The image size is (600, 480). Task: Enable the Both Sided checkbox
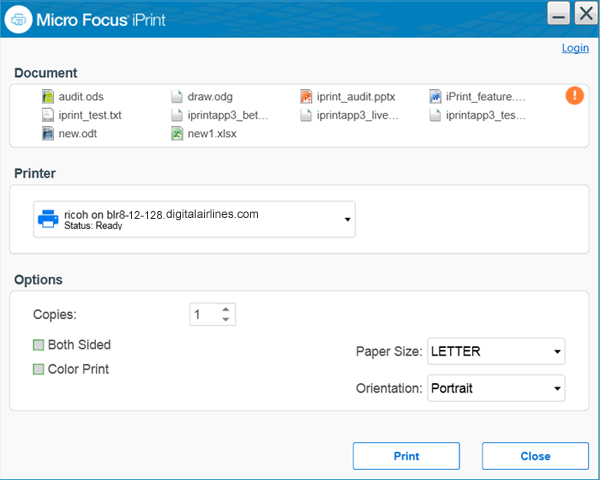(39, 345)
